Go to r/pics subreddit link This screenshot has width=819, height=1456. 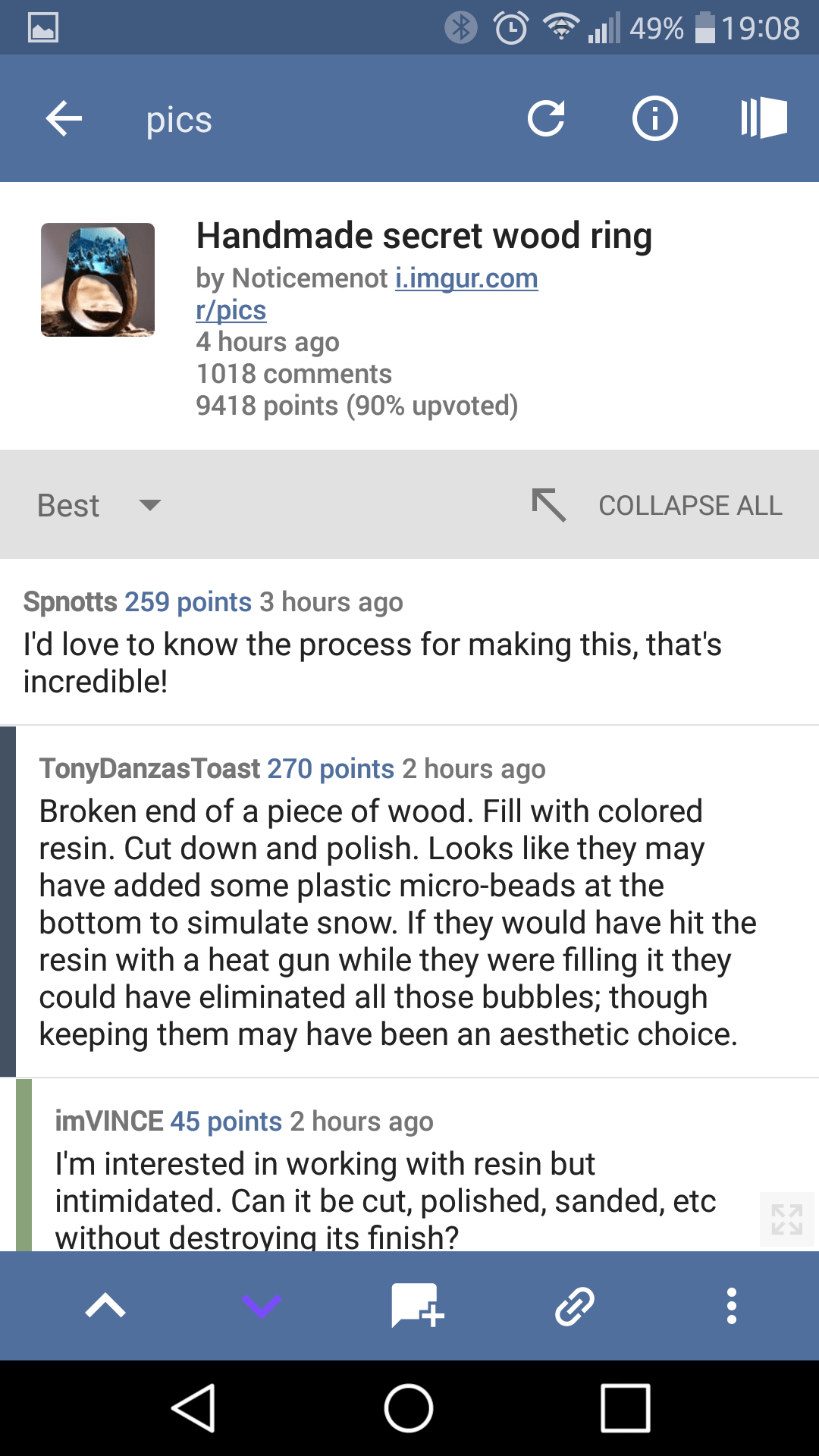231,310
